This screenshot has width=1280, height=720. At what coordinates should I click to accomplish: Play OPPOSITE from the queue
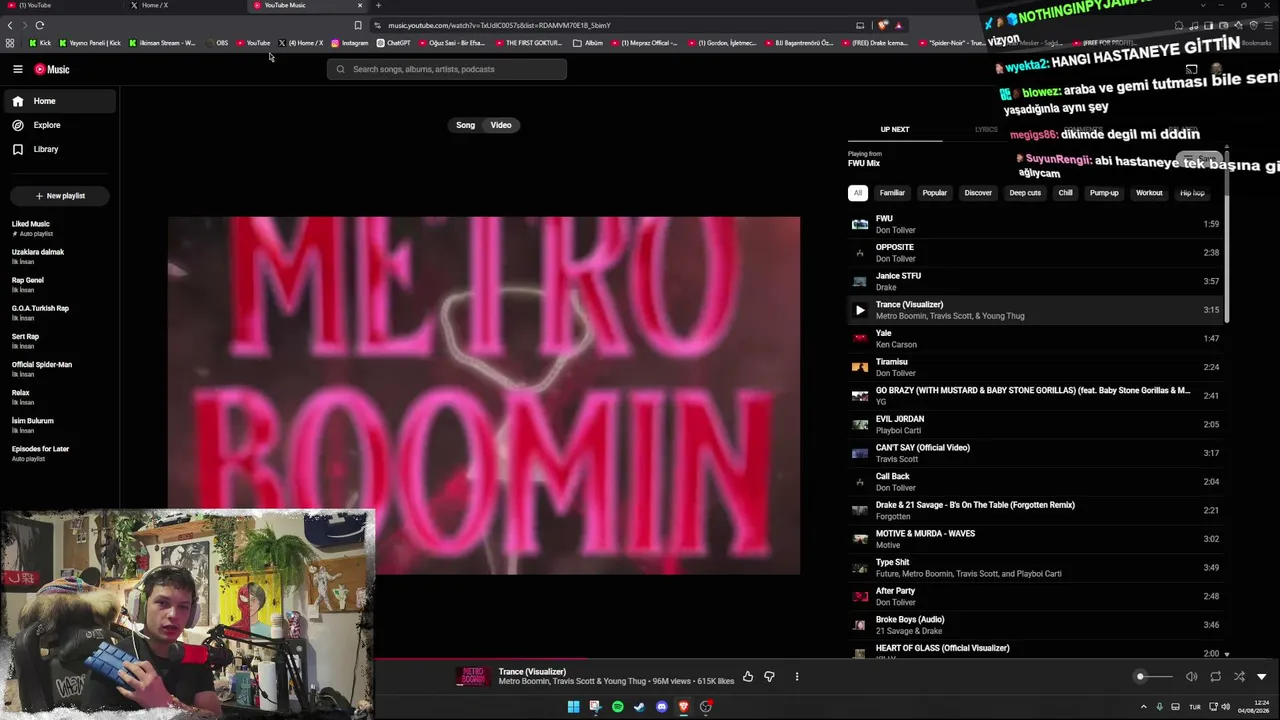[x=1035, y=253]
